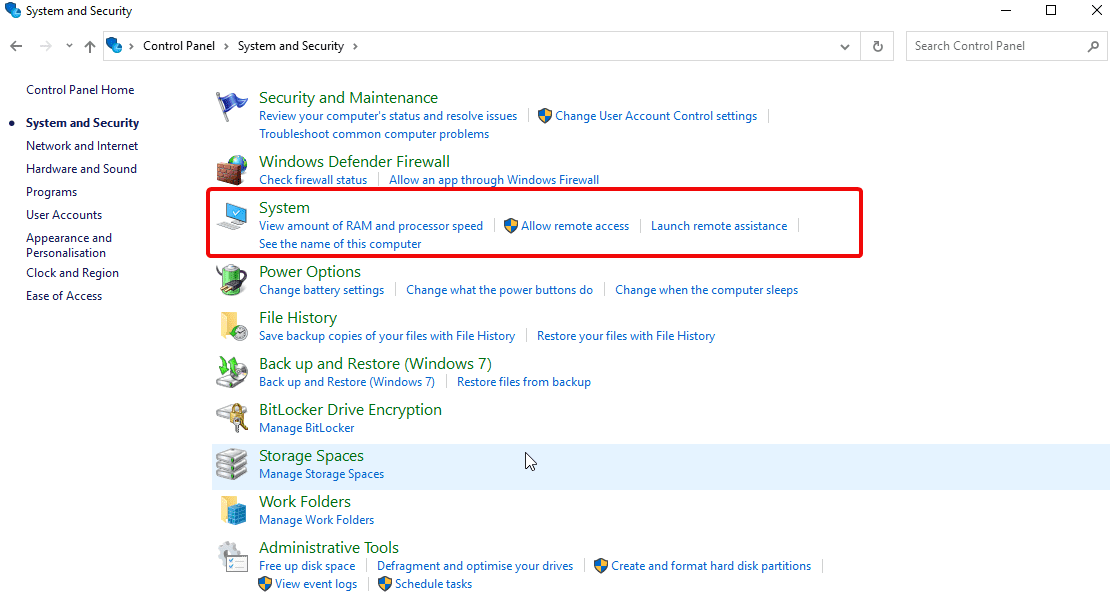Screen dimensions: 1114x598
Task: Click the File History folder icon
Action: (231, 325)
